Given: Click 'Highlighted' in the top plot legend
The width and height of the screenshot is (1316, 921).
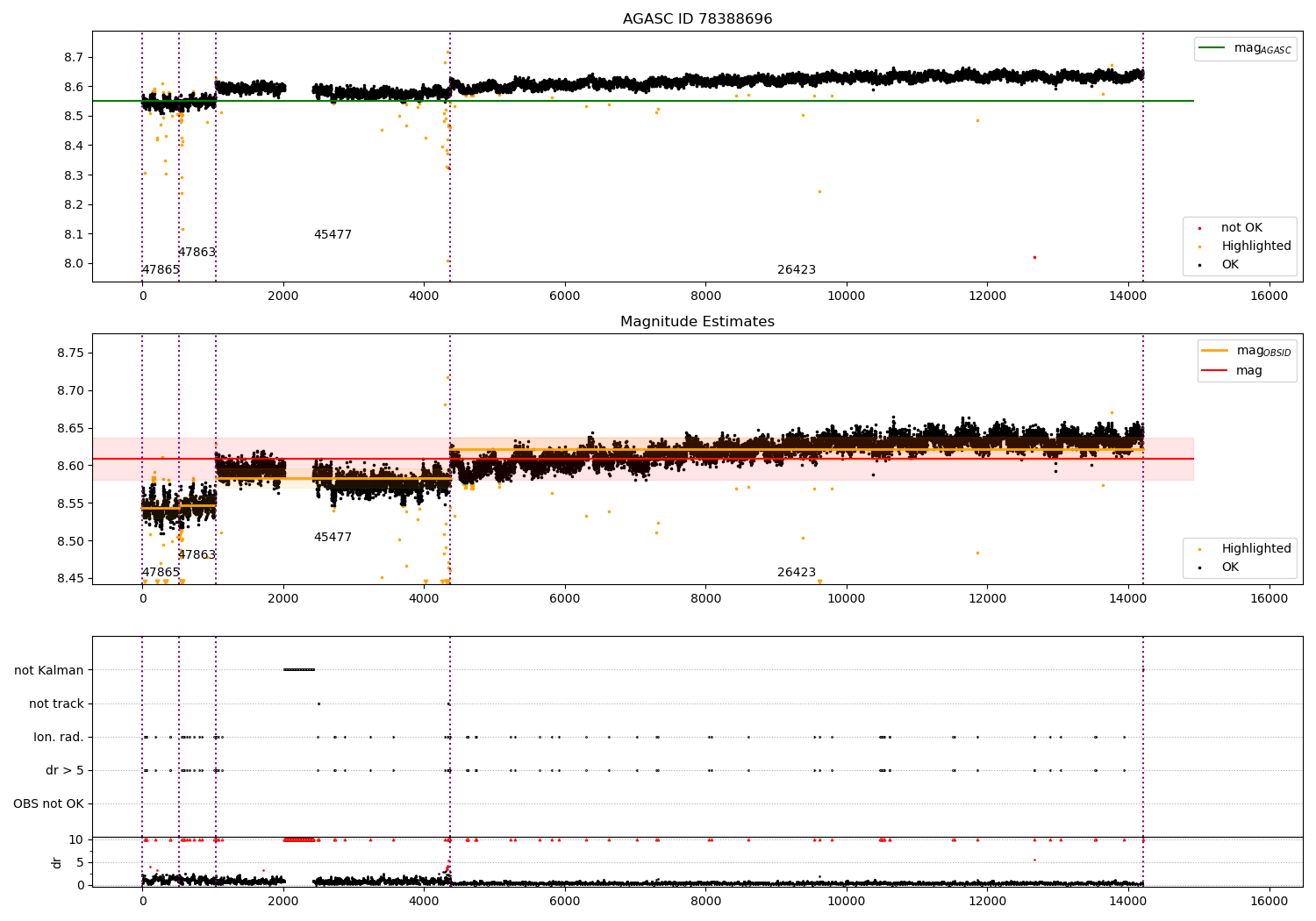Looking at the screenshot, I should [x=1256, y=246].
